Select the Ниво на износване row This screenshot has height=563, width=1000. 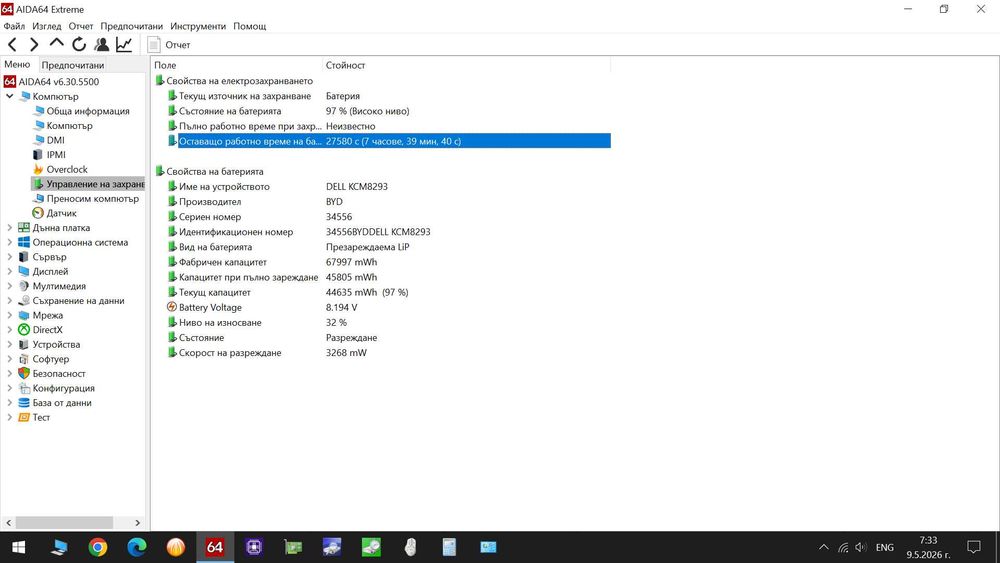(x=388, y=323)
